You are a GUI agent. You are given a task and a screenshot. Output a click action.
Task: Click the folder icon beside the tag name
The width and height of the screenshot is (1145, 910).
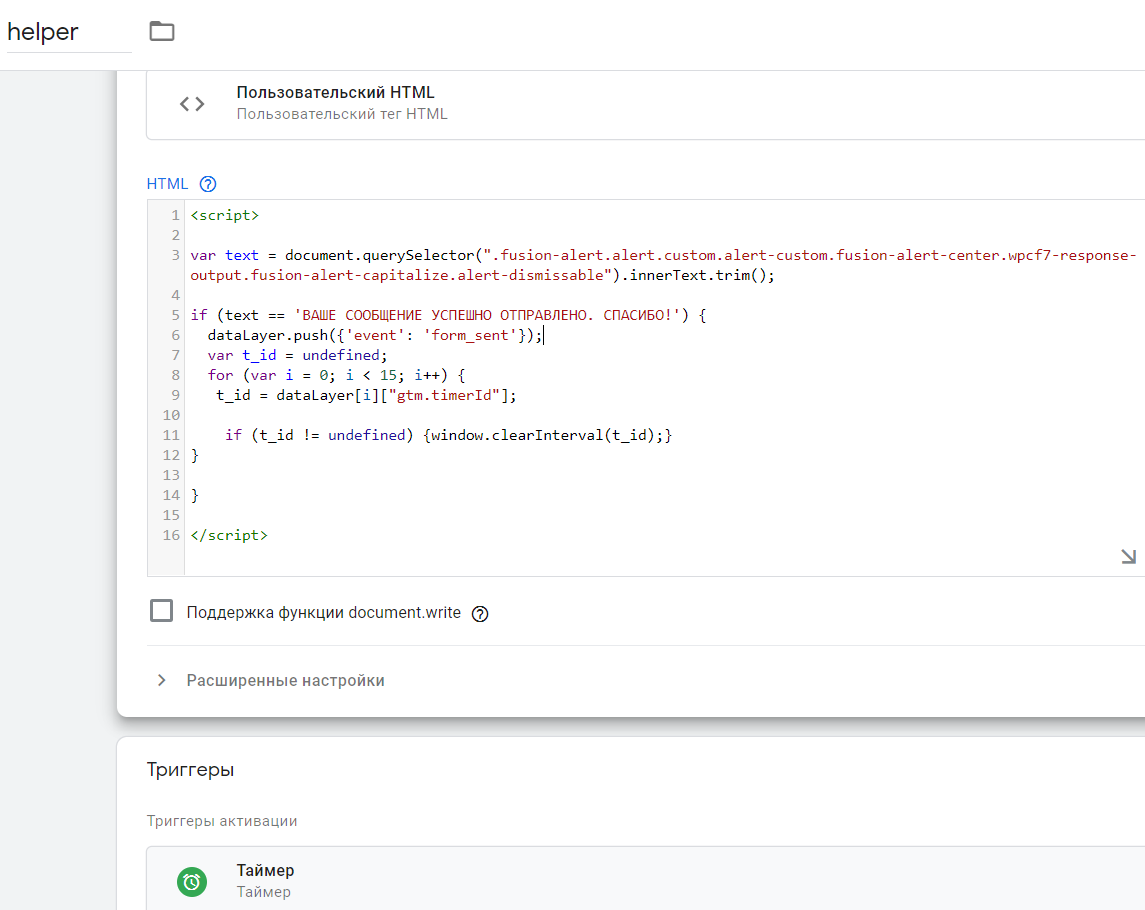pos(161,32)
